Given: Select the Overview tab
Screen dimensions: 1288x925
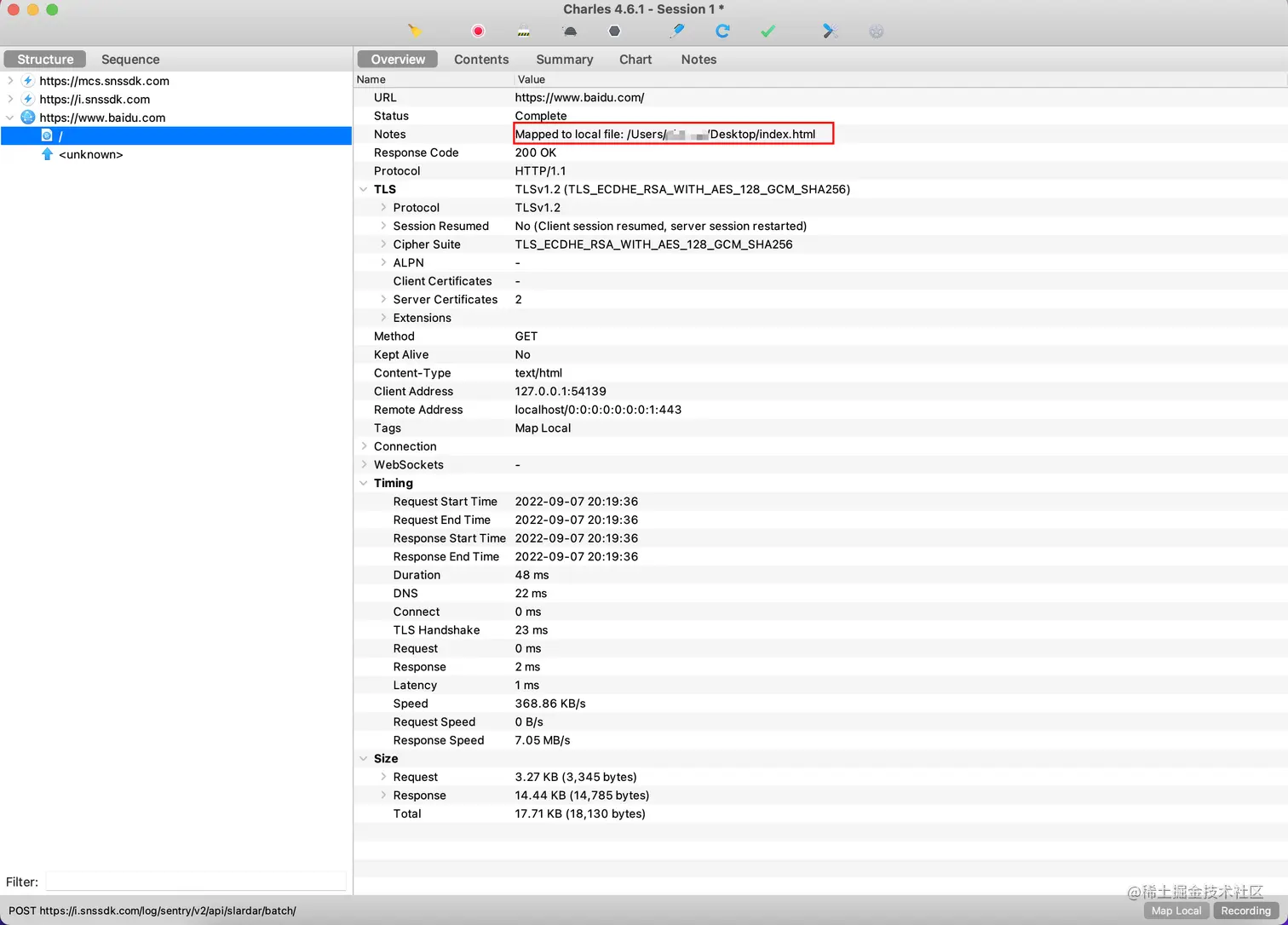Looking at the screenshot, I should click(398, 59).
